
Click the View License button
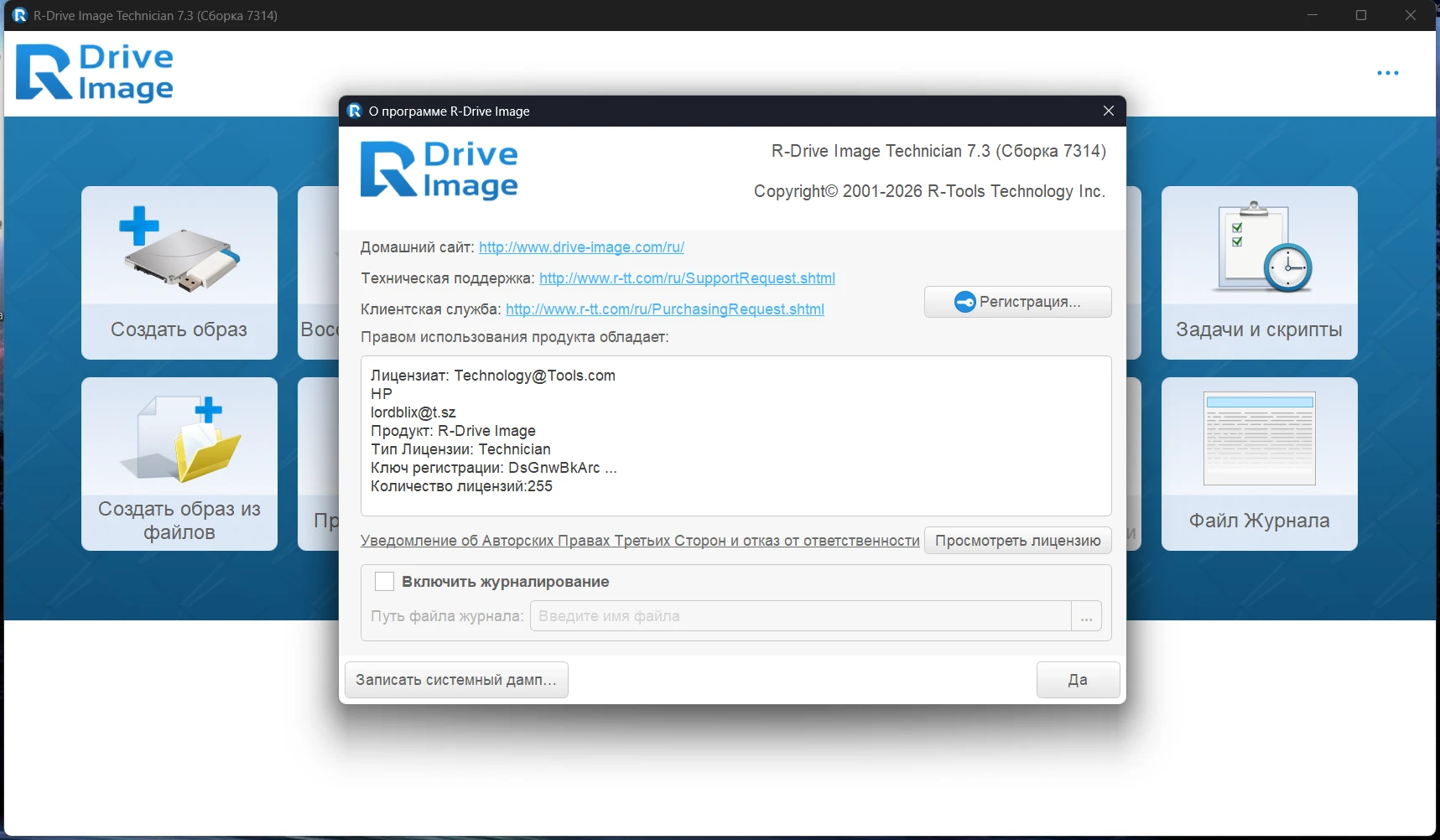click(x=1017, y=541)
